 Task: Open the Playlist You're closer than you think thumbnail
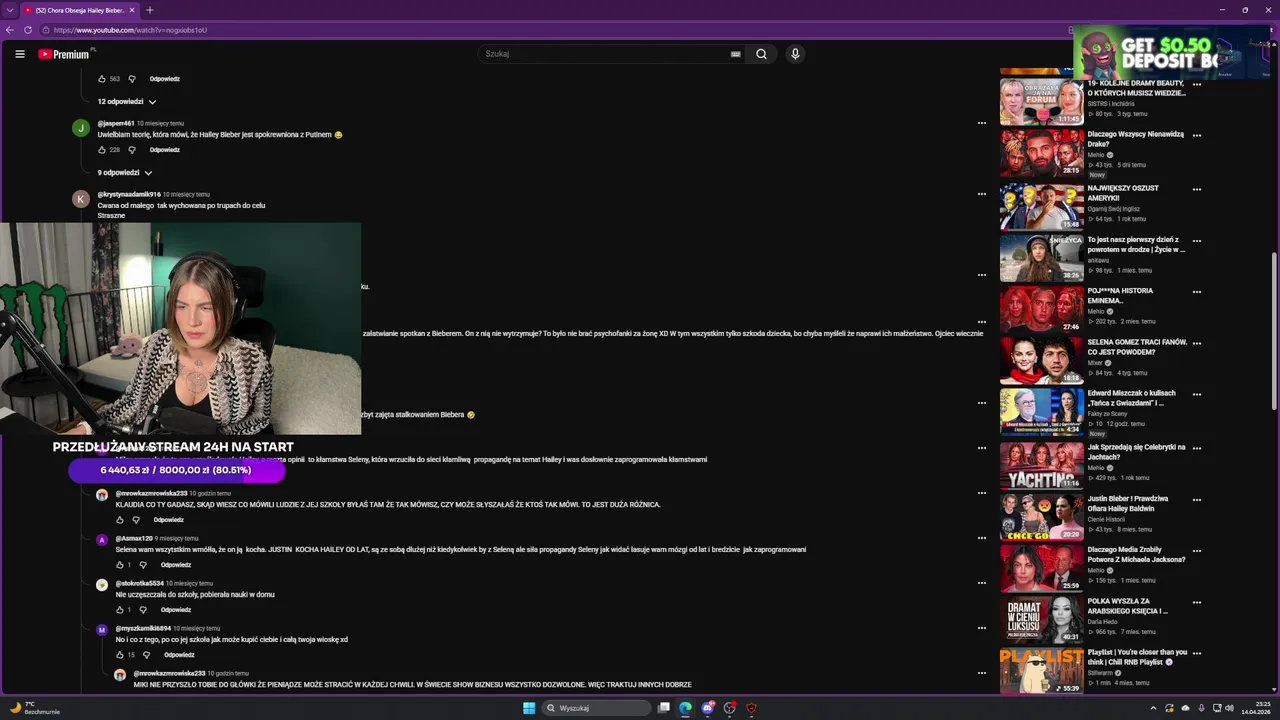point(1041,671)
